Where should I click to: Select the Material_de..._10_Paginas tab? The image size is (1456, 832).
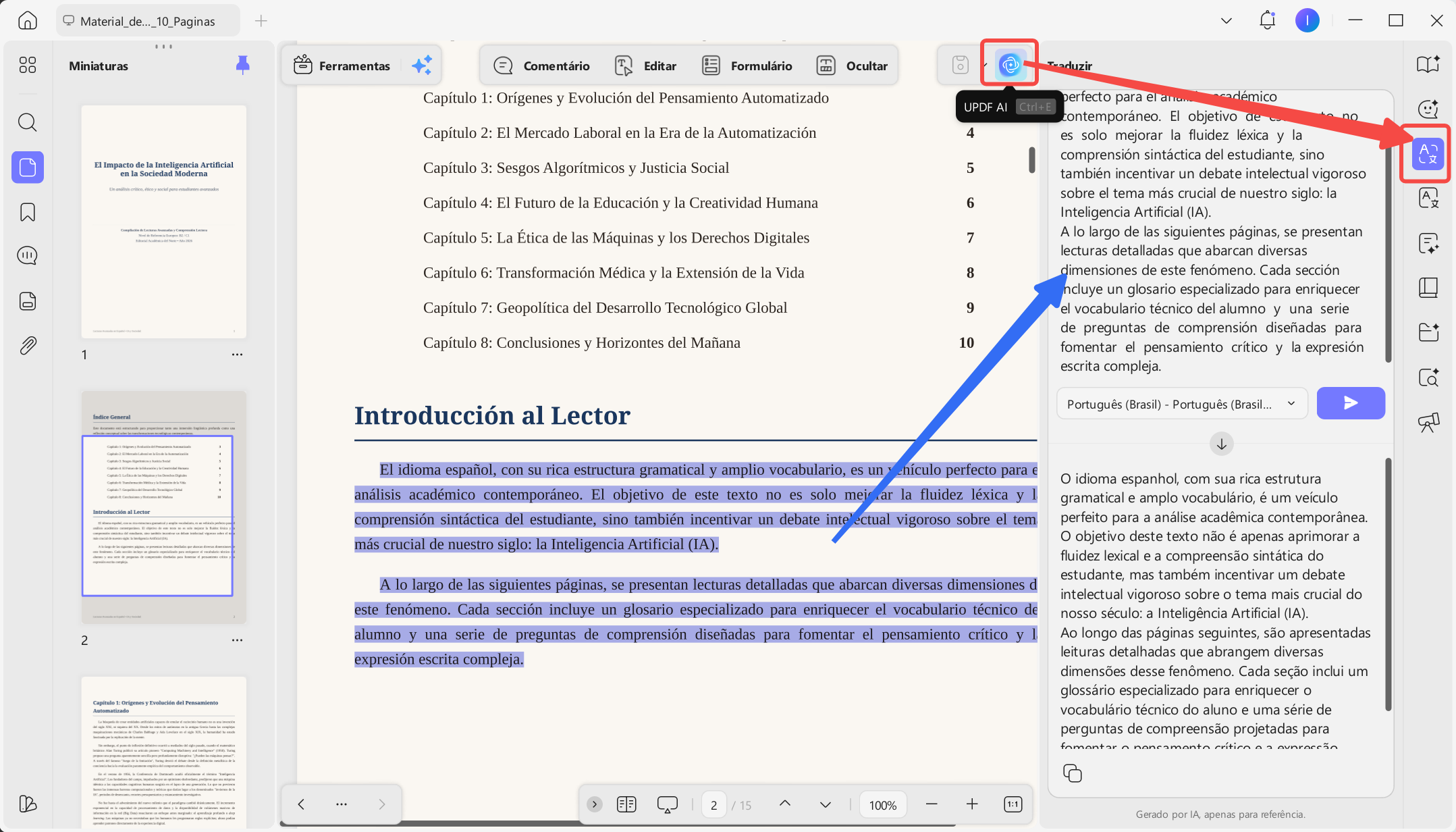148,21
